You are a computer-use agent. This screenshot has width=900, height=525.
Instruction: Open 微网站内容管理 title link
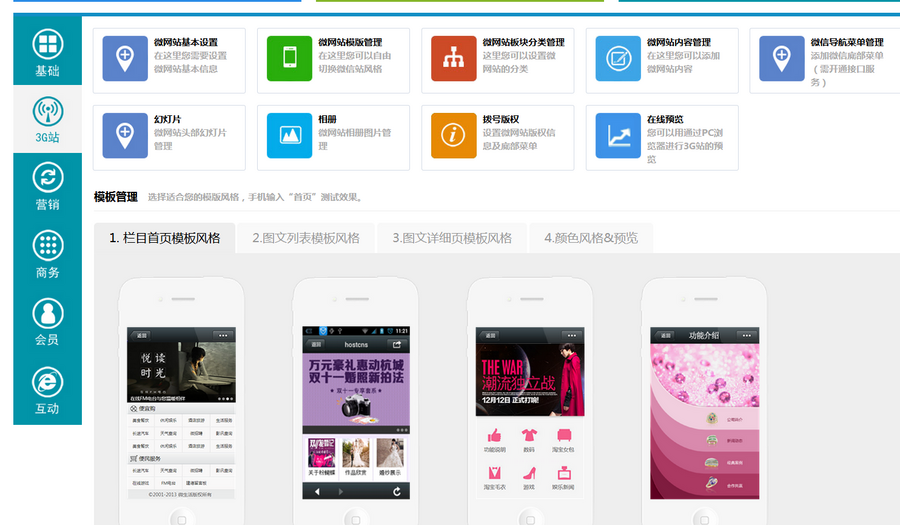click(679, 42)
